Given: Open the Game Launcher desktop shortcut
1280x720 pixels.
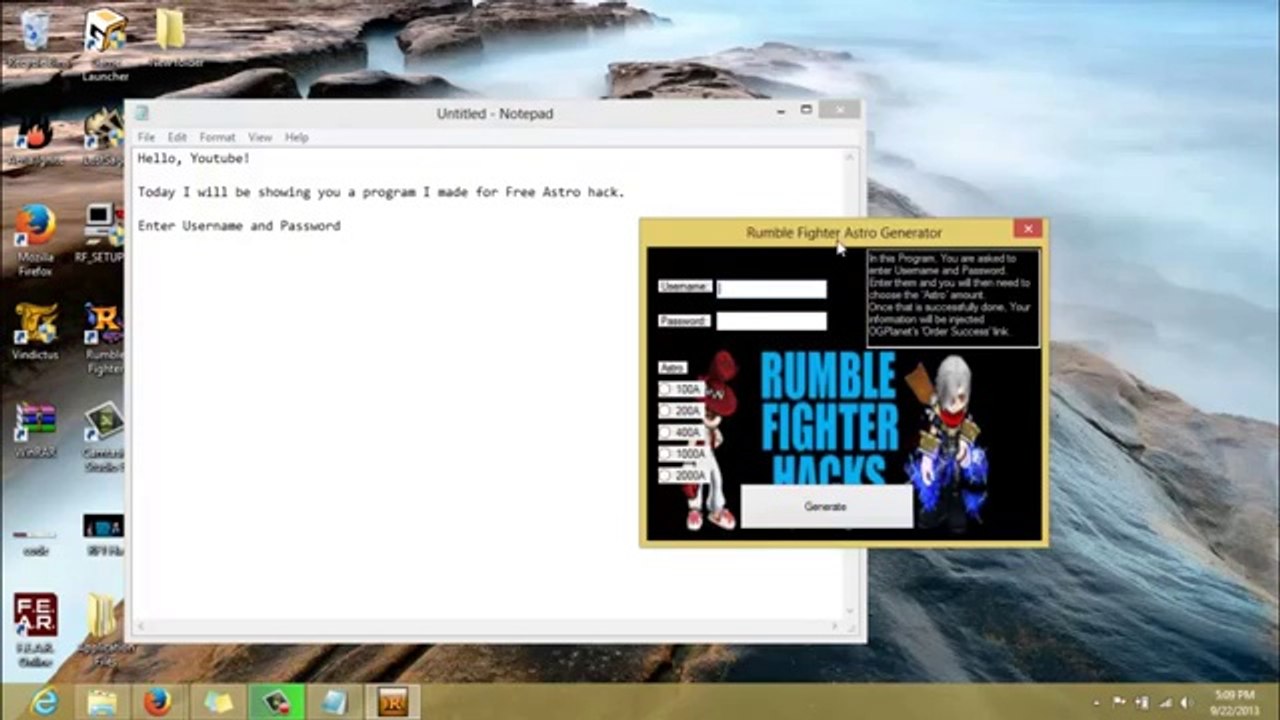Looking at the screenshot, I should (x=105, y=45).
